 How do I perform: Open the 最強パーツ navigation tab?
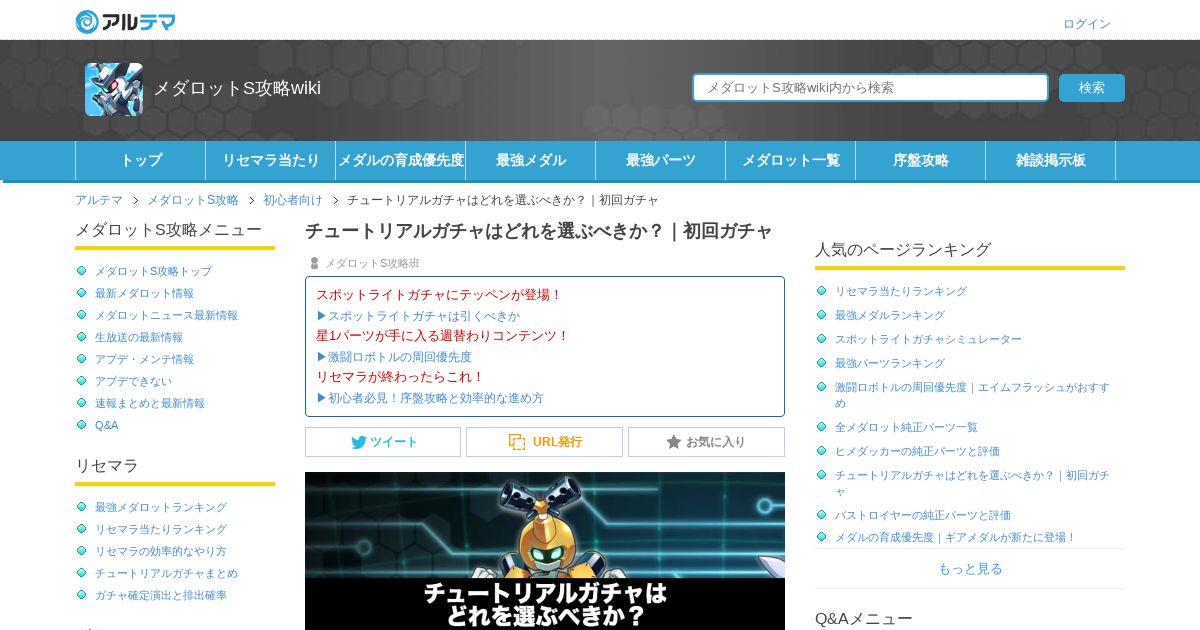661,160
